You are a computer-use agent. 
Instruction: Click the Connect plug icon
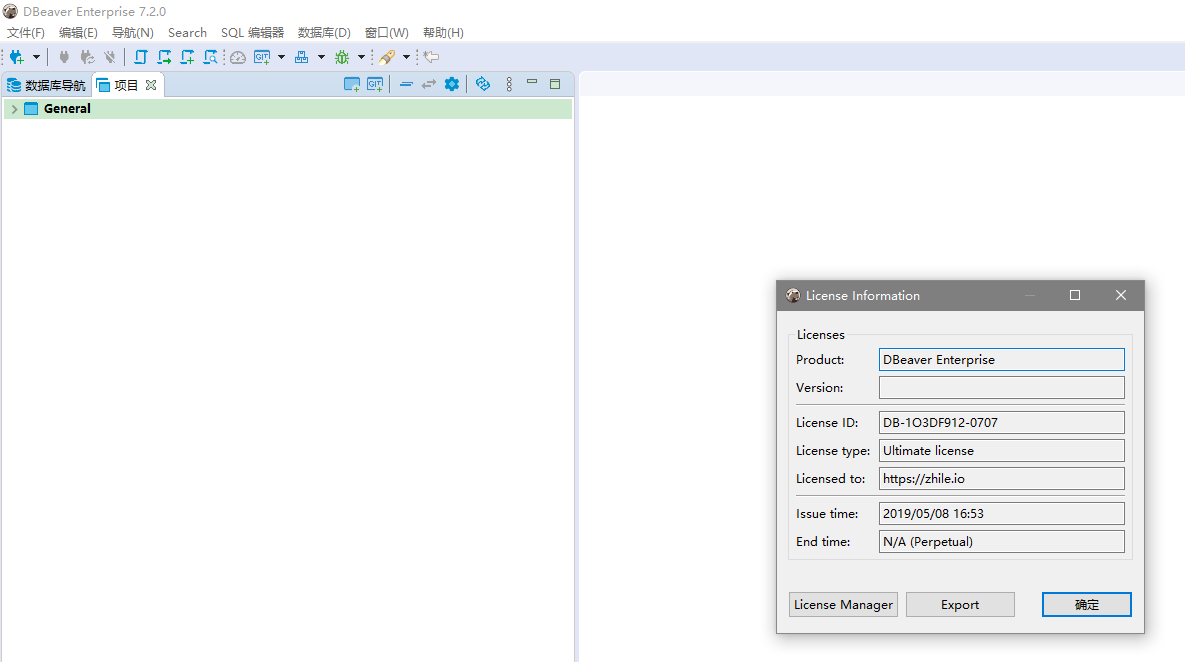coord(64,57)
